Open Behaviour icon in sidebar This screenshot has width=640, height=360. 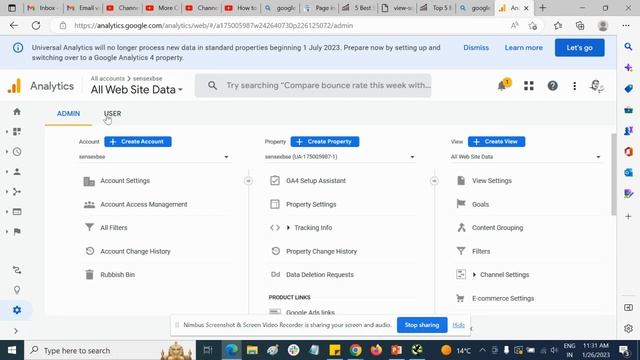[x=17, y=211]
